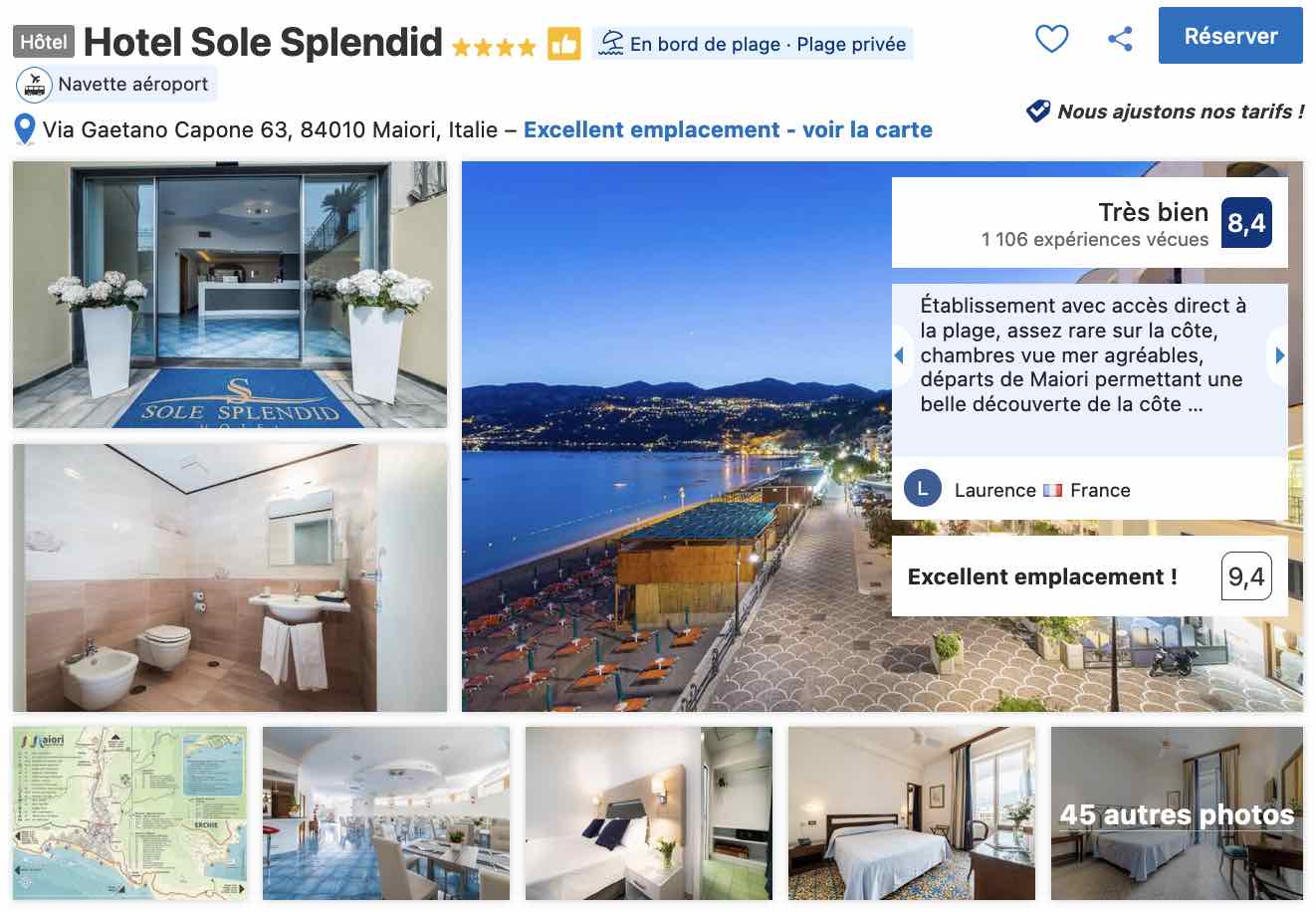Open the hotel entrance photo
1316x912 pixels.
230,295
